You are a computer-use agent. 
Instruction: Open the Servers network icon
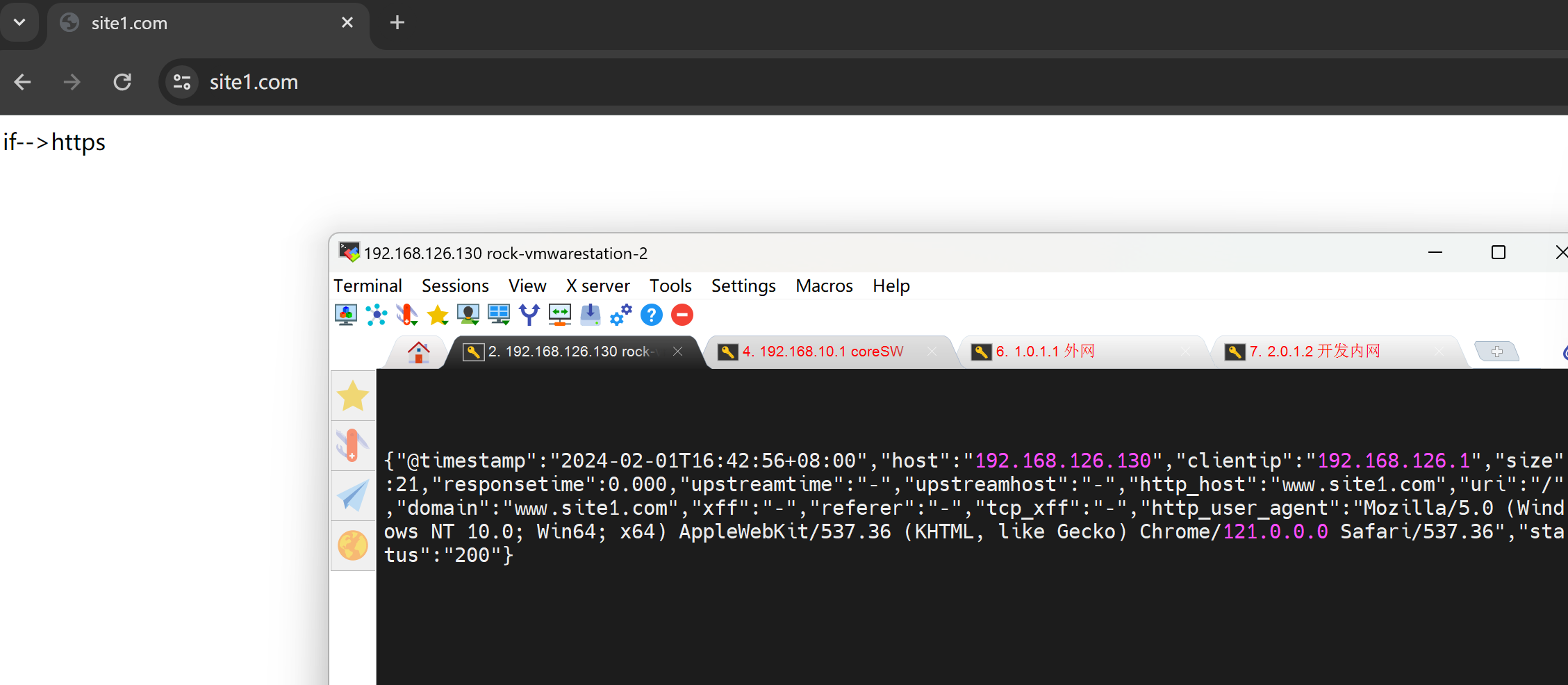(x=377, y=315)
